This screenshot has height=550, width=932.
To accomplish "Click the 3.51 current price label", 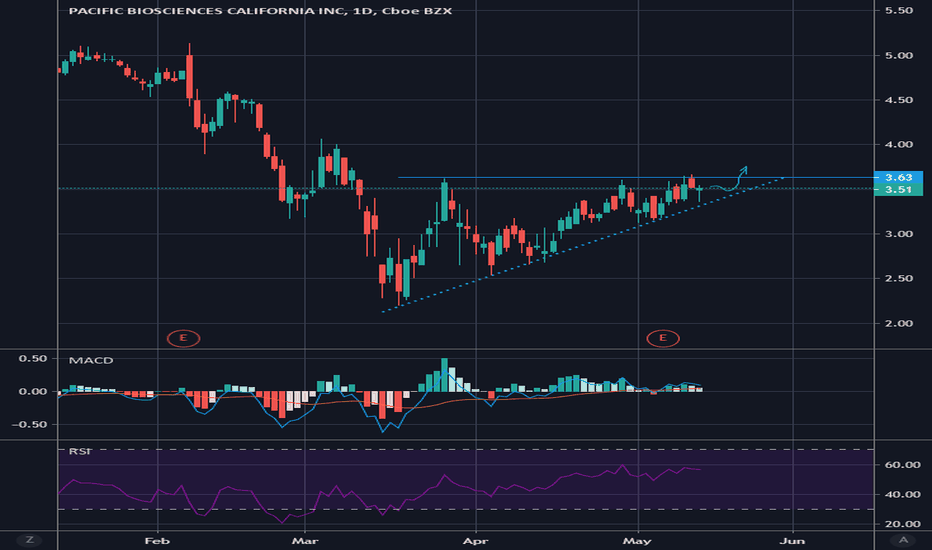I will 898,190.
